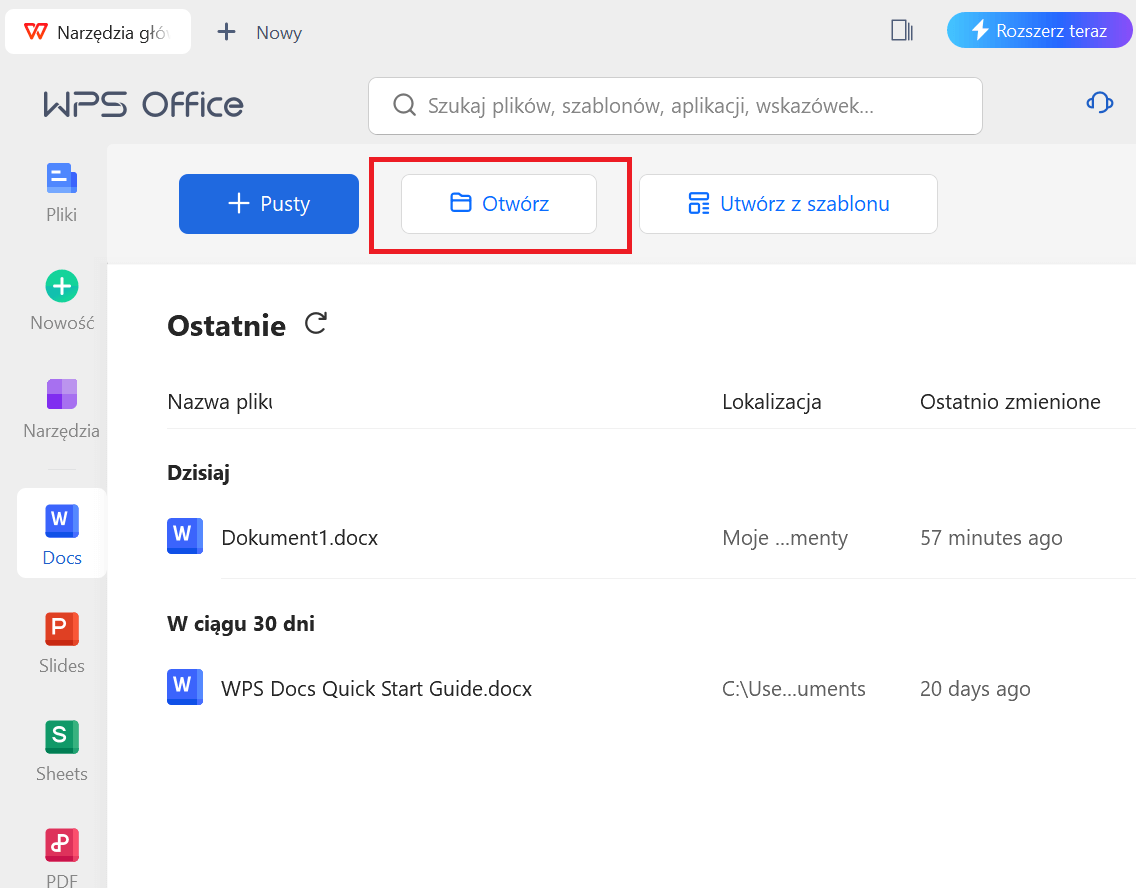Viewport: 1136px width, 888px height.
Task: Click the WPS Docs Quick Start Guide file icon
Action: click(x=185, y=687)
